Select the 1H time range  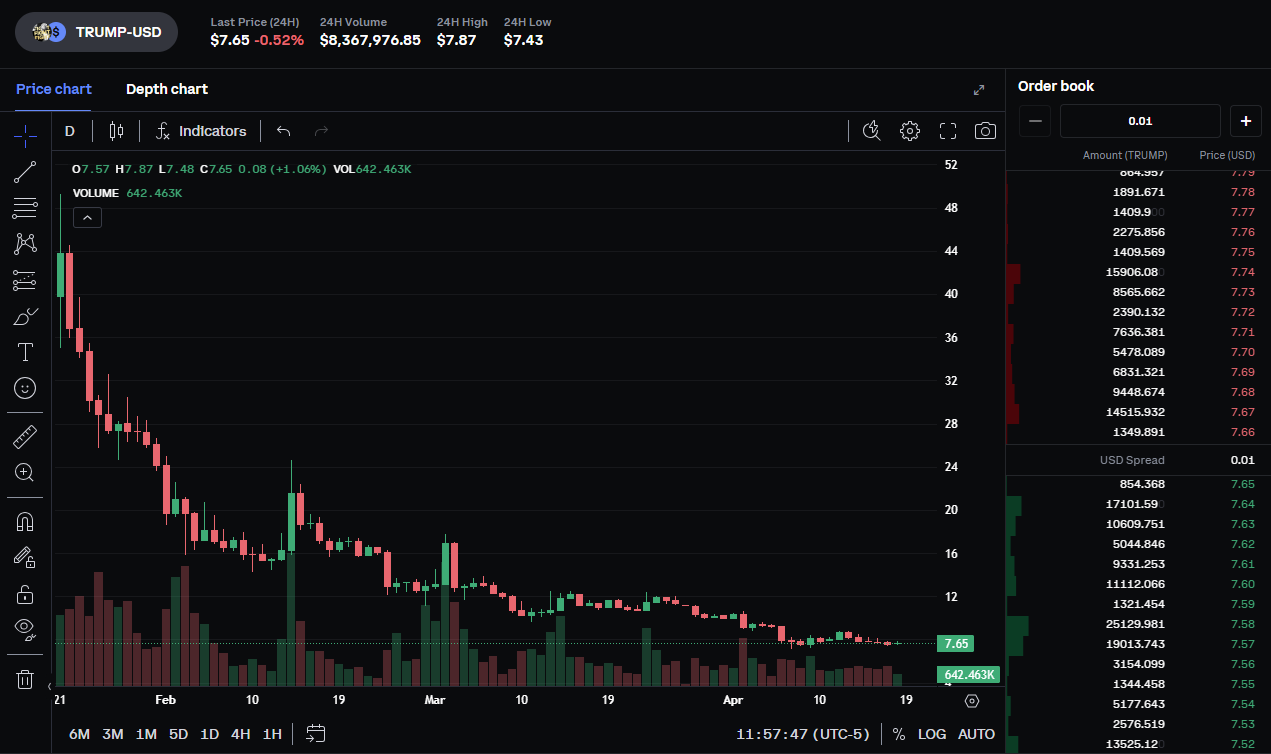(272, 734)
